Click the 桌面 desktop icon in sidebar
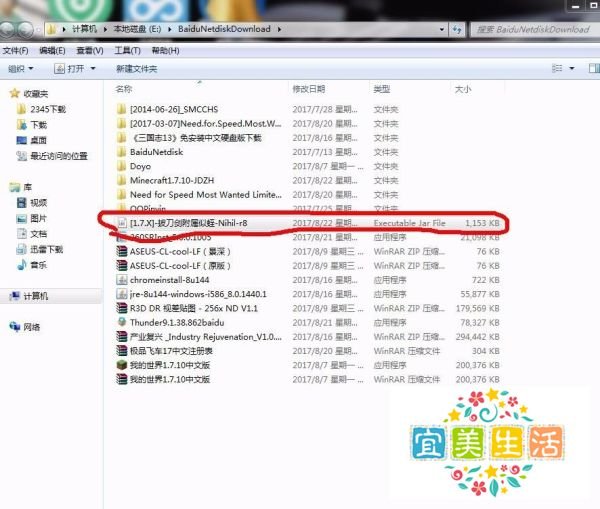This screenshot has width=600, height=509. tap(21, 140)
